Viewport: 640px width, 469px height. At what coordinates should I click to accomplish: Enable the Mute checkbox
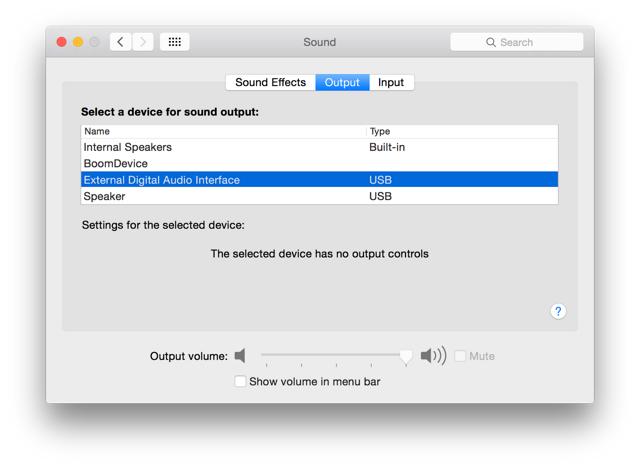pos(460,356)
